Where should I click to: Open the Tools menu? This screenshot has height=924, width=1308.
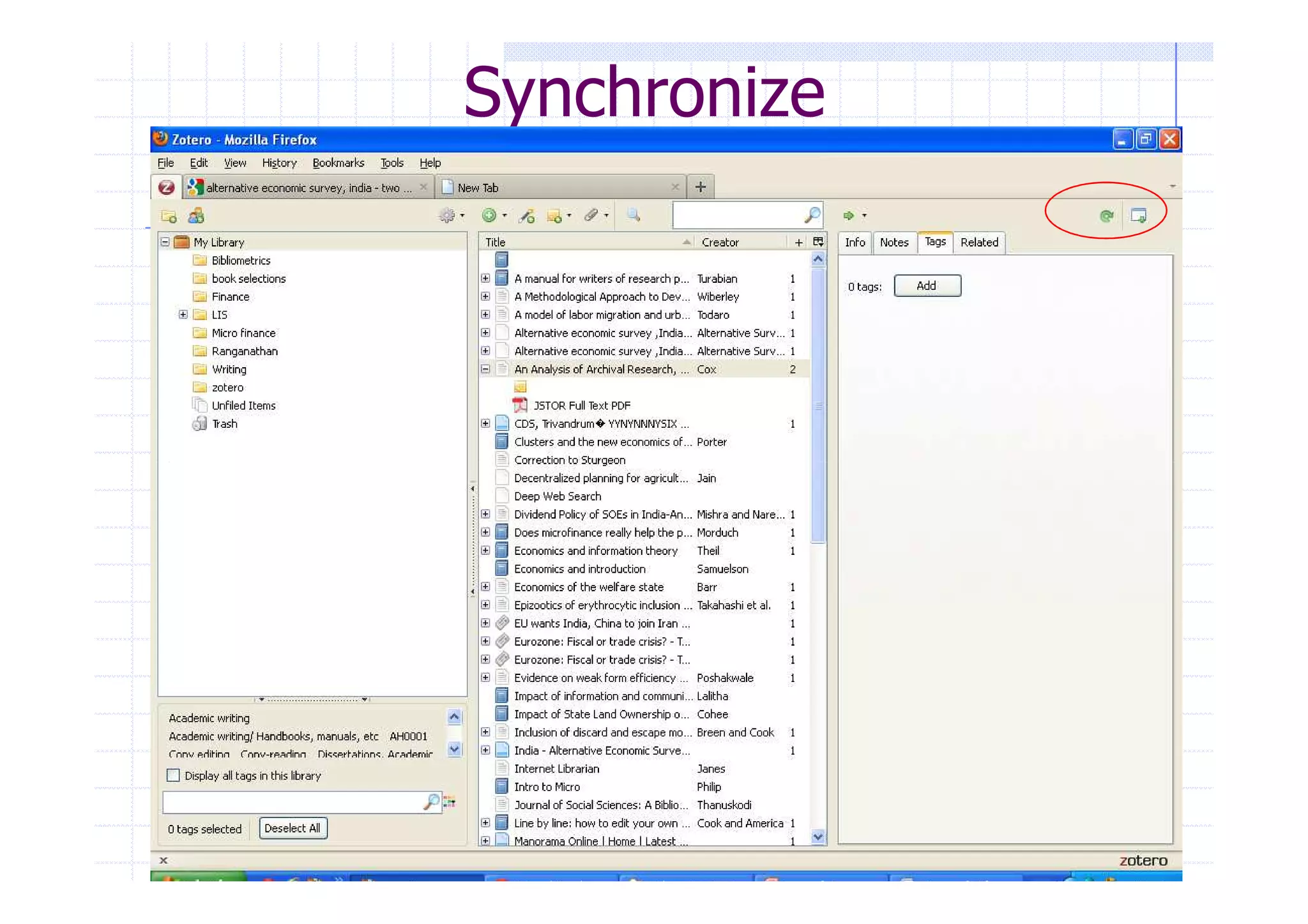pyautogui.click(x=392, y=163)
